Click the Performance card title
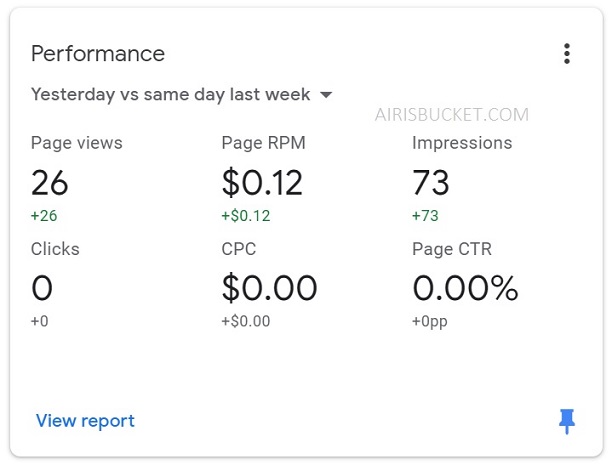 point(98,54)
